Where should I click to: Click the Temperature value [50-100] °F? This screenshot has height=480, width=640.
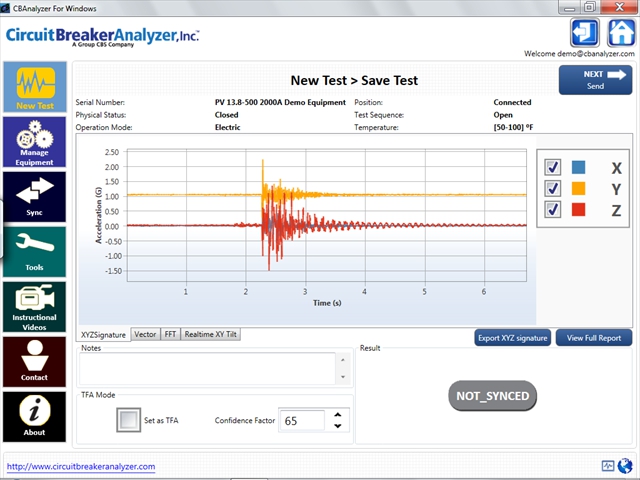[513, 127]
